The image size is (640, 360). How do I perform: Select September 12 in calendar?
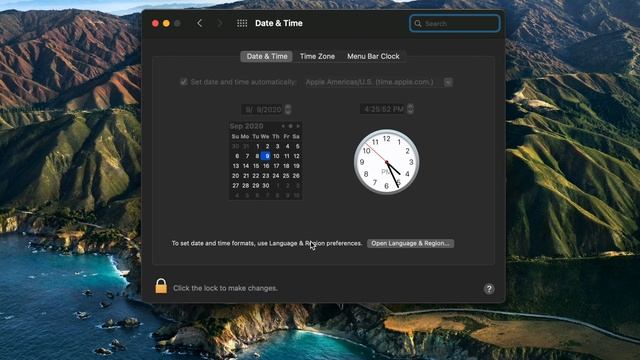[x=296, y=156]
